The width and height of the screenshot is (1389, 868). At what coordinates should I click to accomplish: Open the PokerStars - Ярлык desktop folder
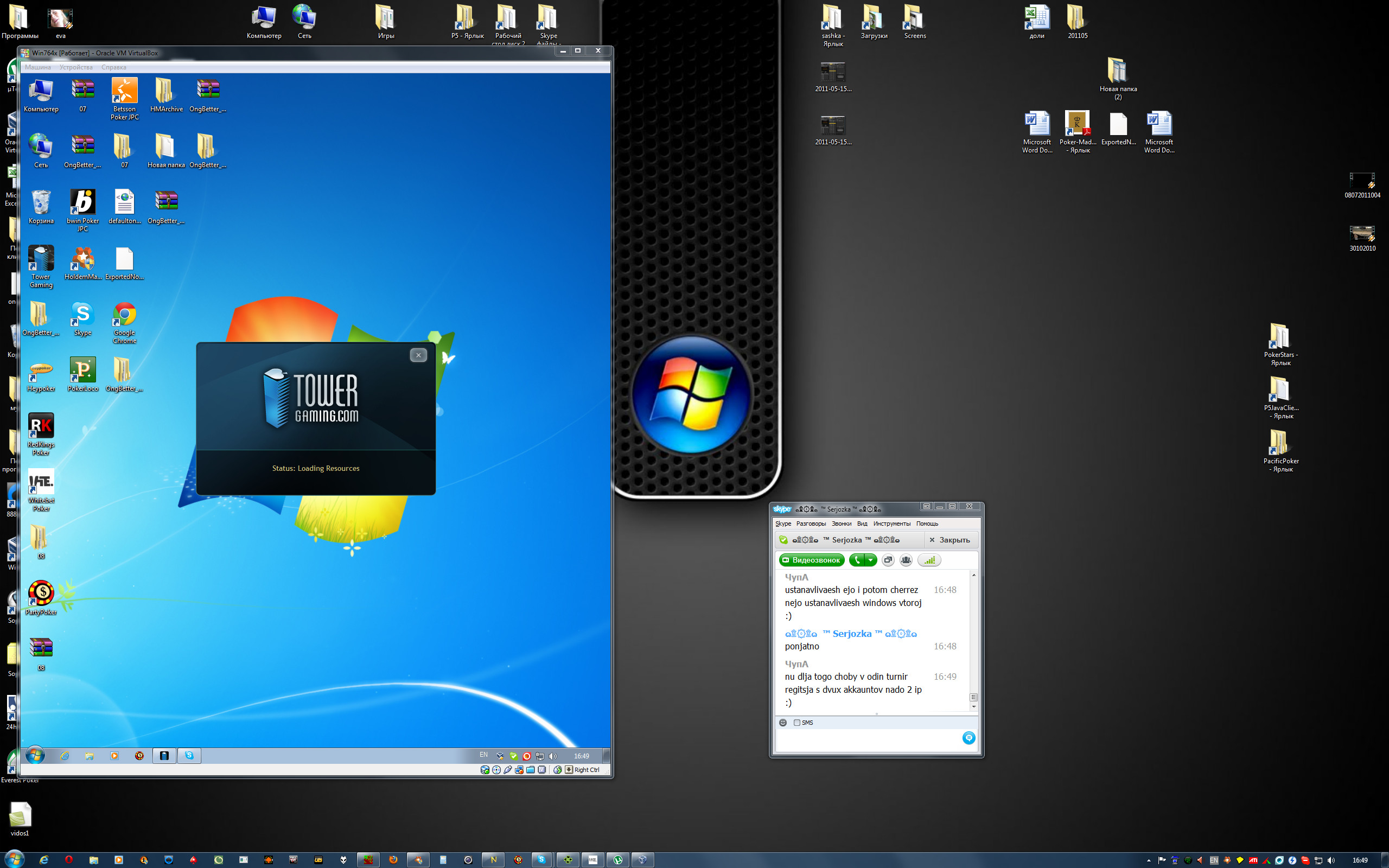coord(1280,345)
